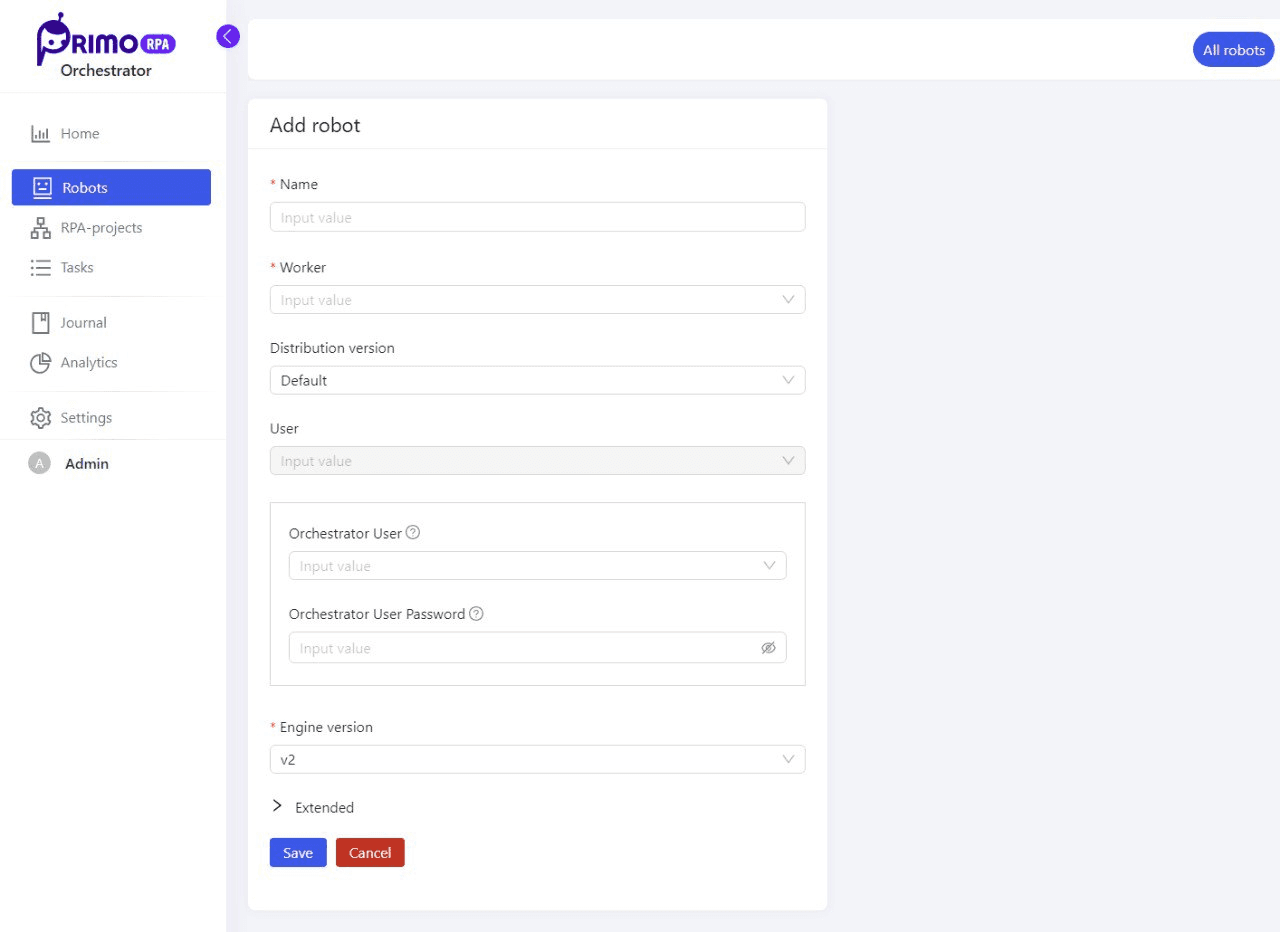Open the Worker dropdown

point(537,300)
